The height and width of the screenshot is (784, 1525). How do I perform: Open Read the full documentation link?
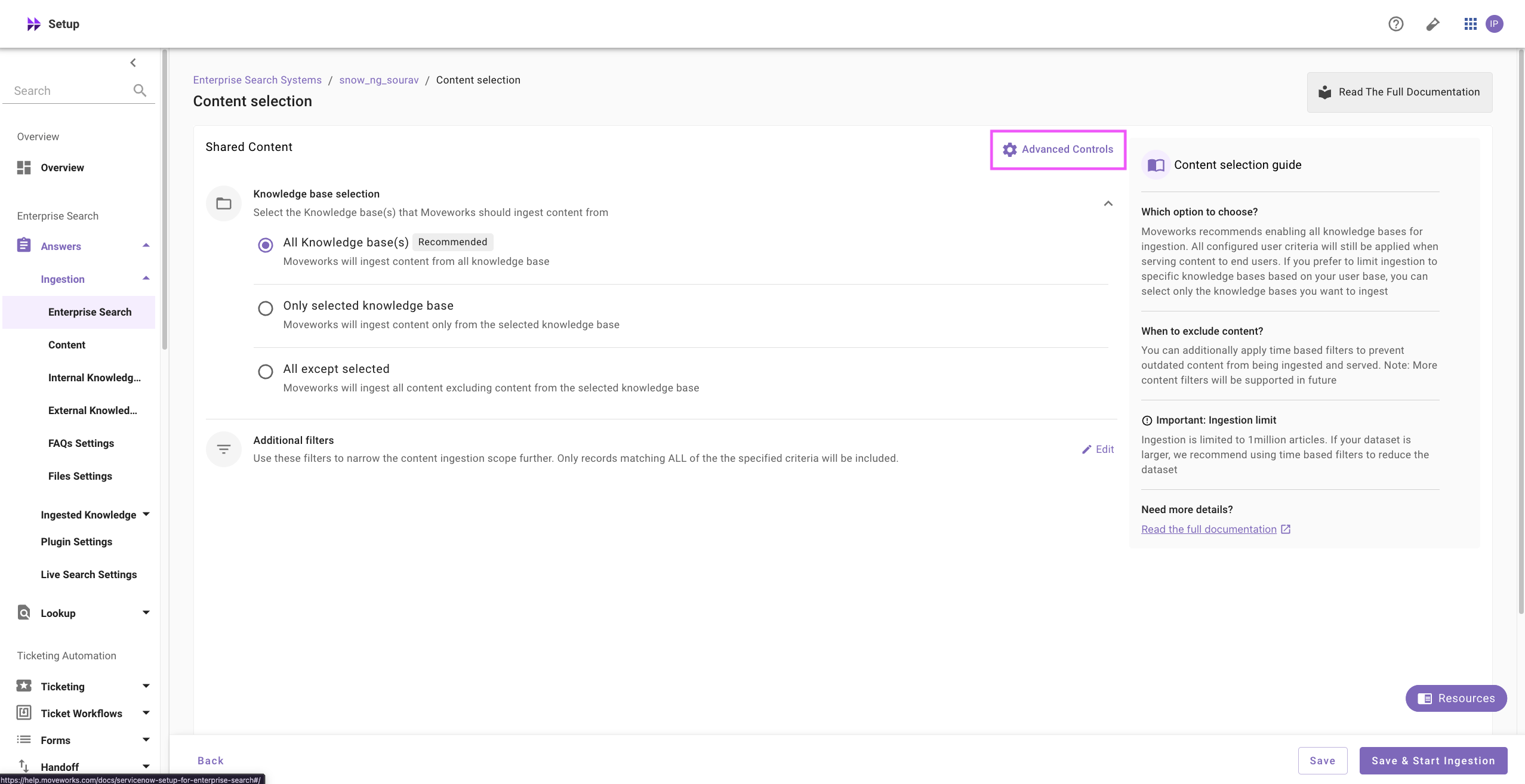(x=1209, y=529)
